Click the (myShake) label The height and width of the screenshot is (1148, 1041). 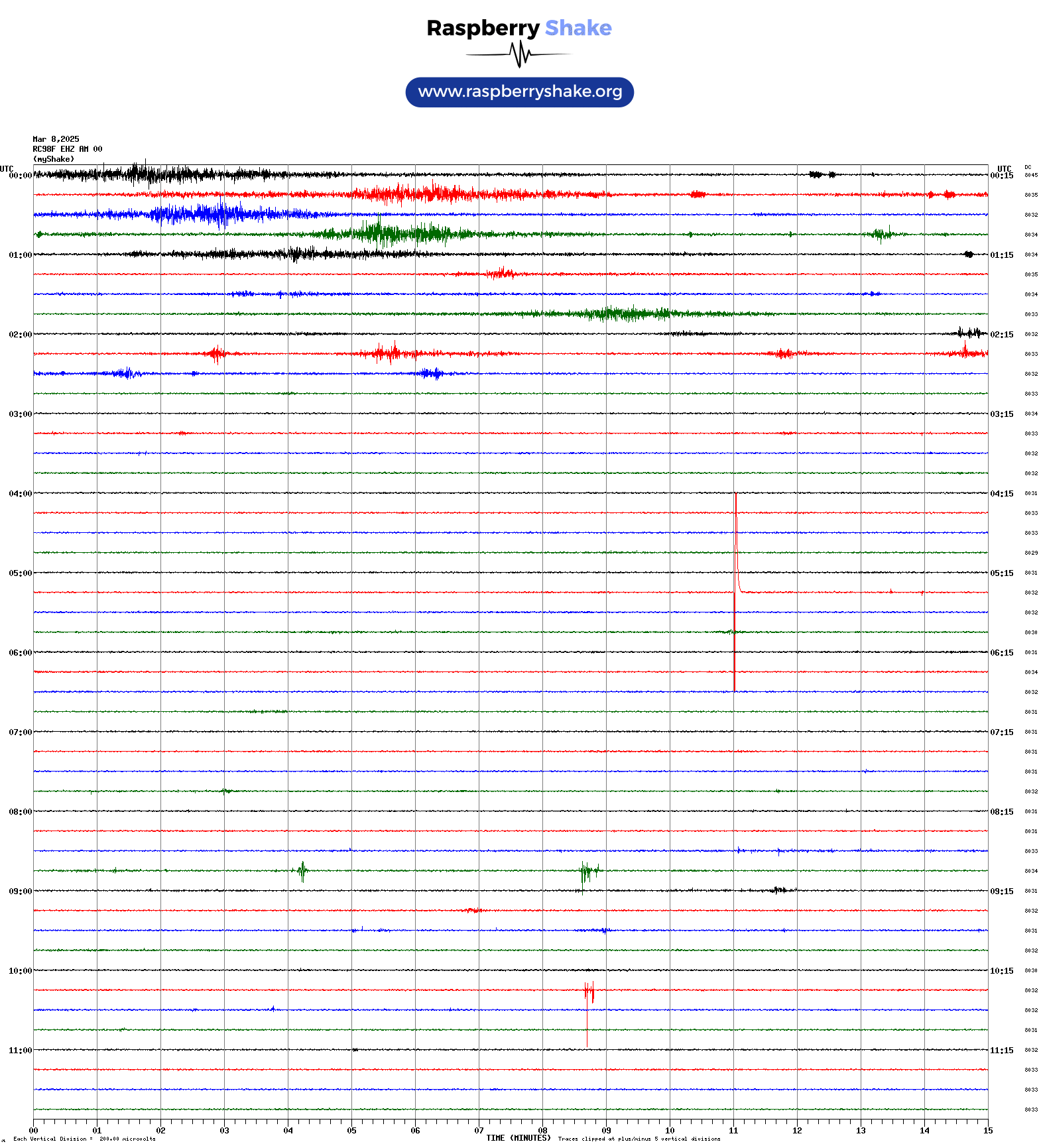pos(54,159)
